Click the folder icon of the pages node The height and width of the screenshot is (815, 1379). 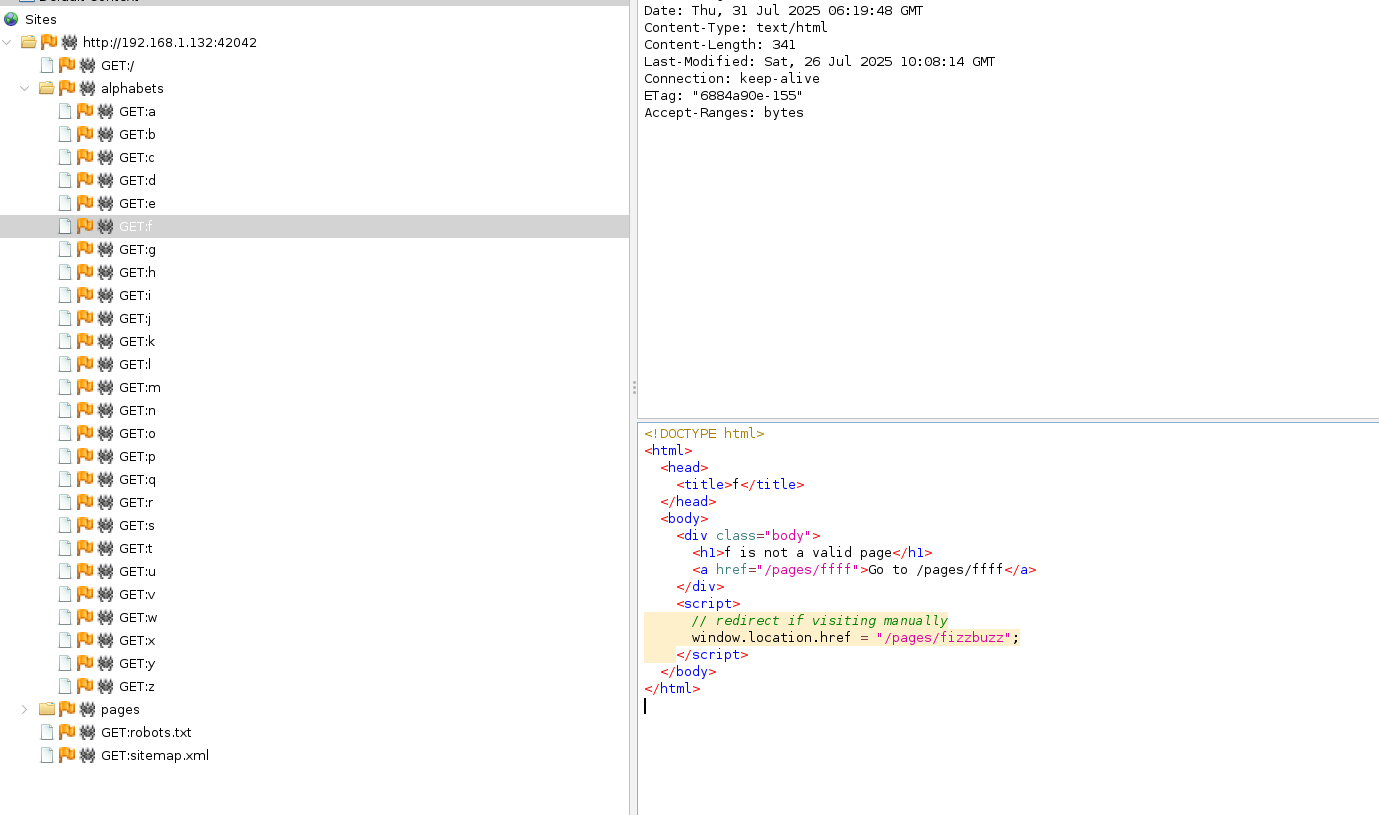tap(47, 709)
